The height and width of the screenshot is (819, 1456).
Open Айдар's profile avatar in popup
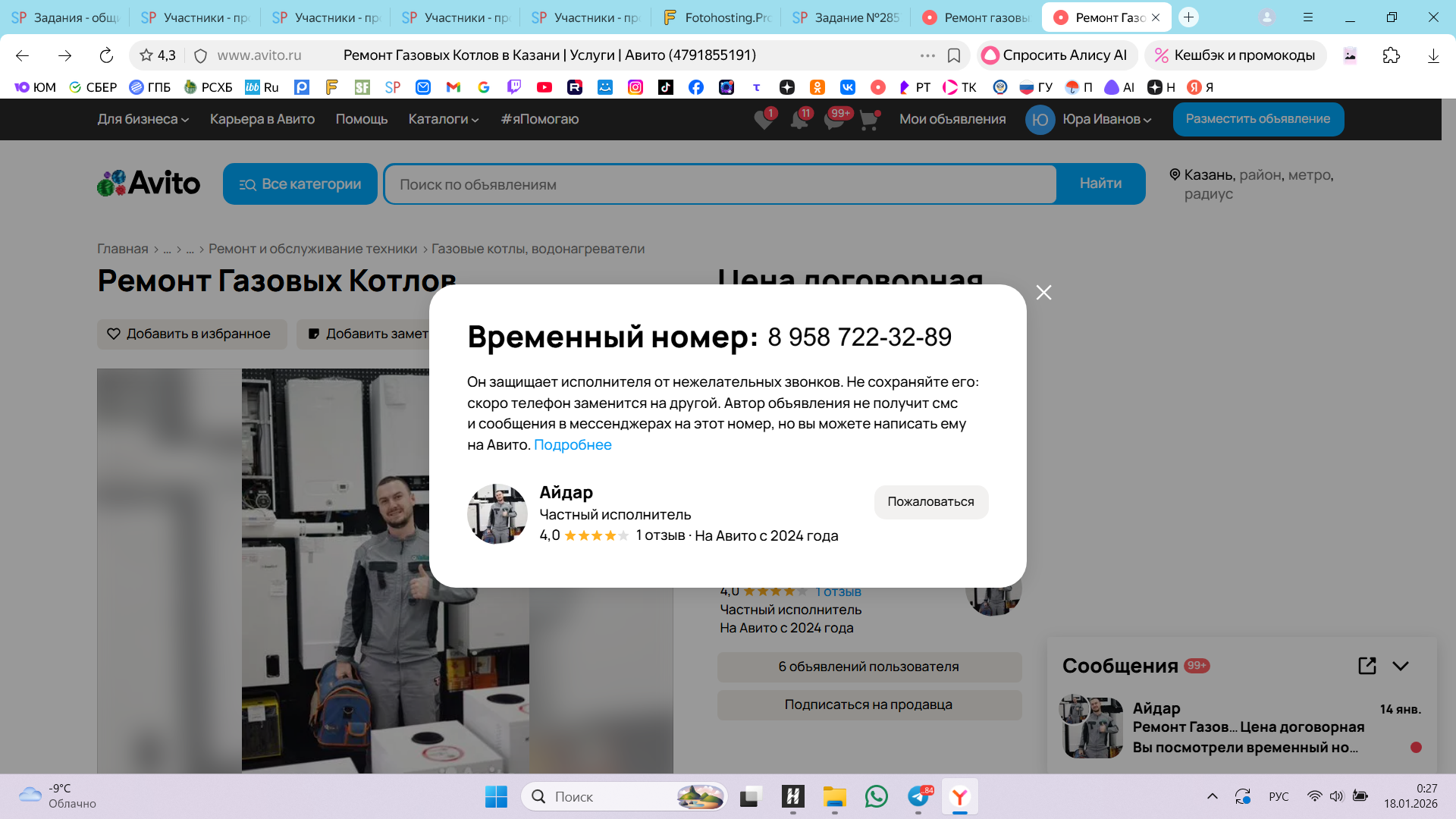(497, 514)
